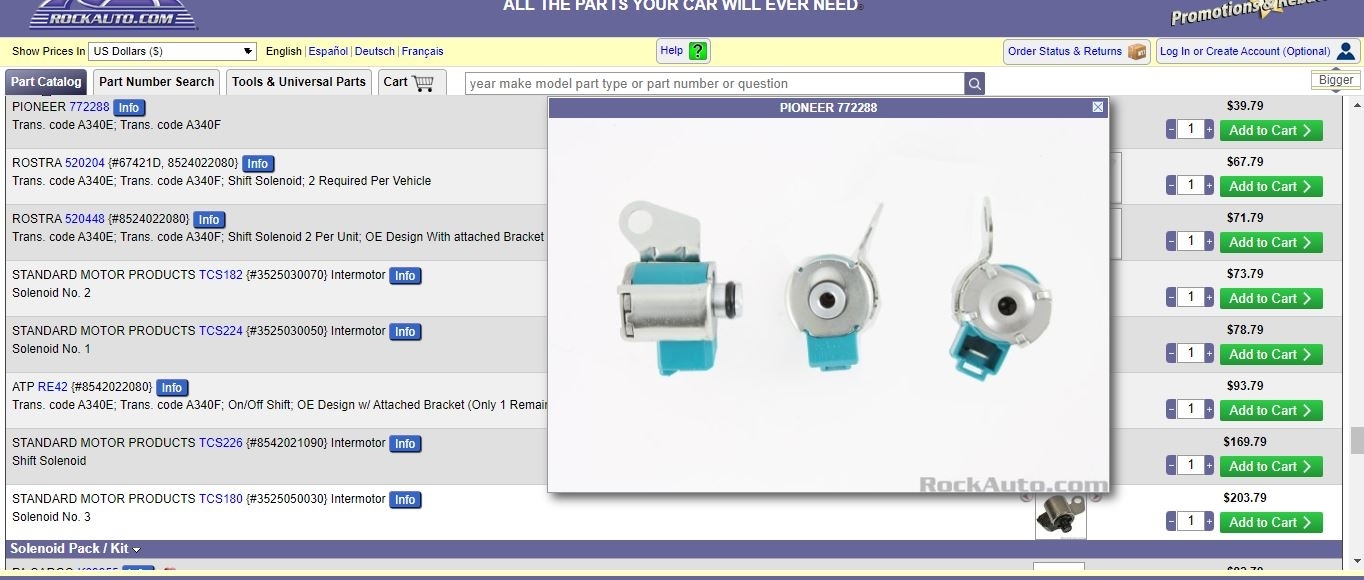This screenshot has width=1364, height=580.
Task: Click quantity field for $203.79 item
Action: (x=1190, y=522)
